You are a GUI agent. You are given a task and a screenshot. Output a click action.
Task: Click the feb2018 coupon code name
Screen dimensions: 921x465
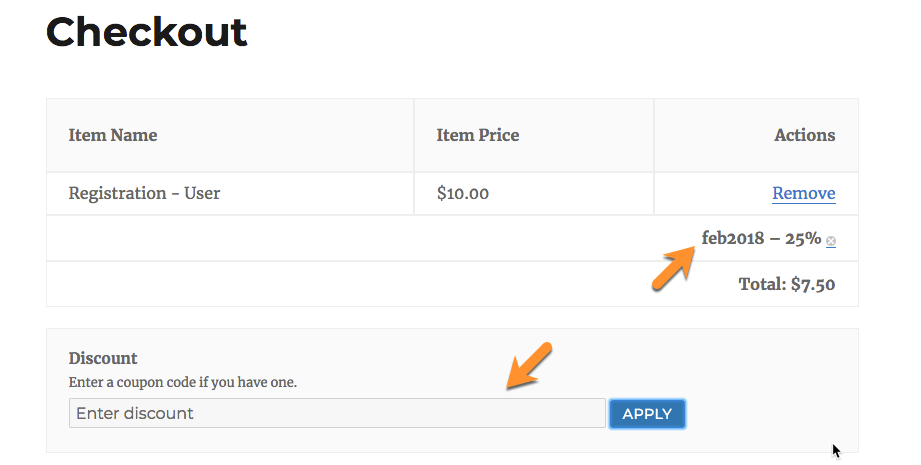[733, 238]
